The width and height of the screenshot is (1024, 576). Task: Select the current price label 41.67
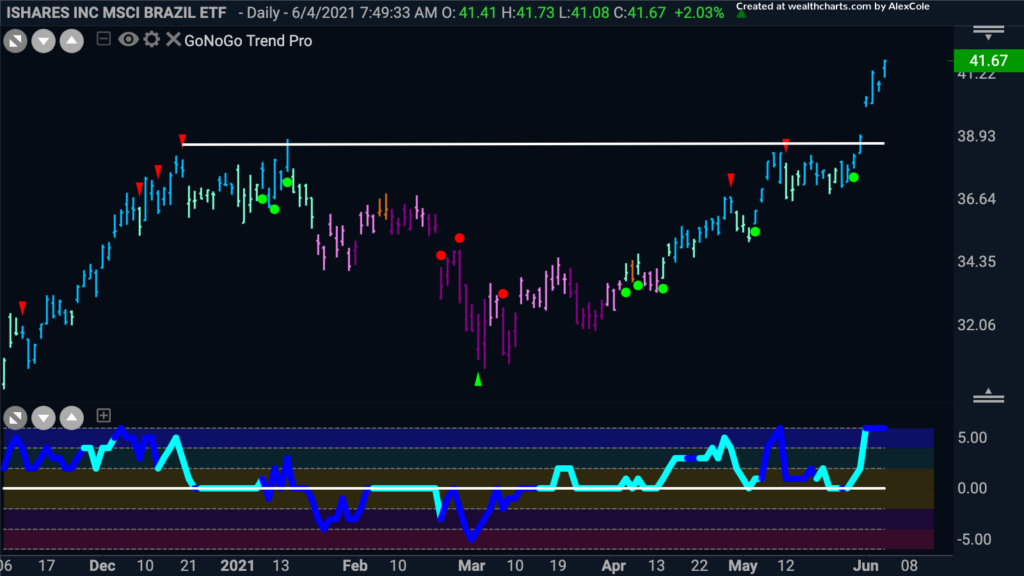point(988,61)
